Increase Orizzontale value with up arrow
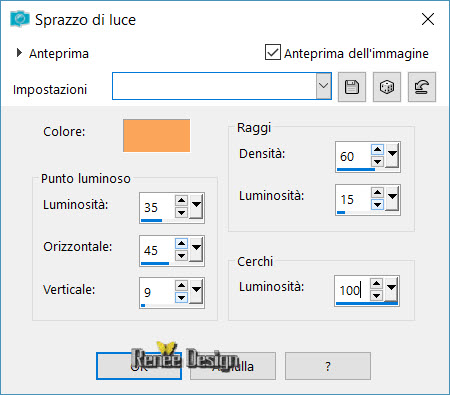The image size is (450, 395). point(181,244)
